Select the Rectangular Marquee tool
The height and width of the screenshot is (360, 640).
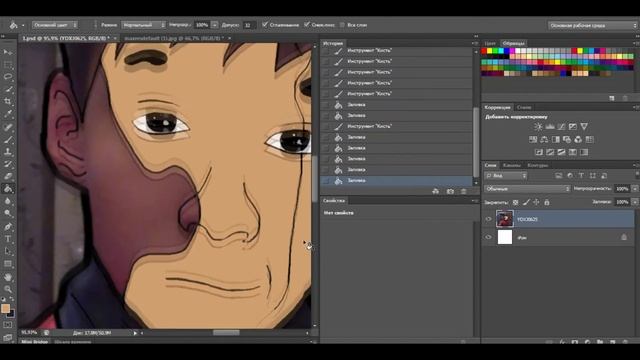(8, 64)
